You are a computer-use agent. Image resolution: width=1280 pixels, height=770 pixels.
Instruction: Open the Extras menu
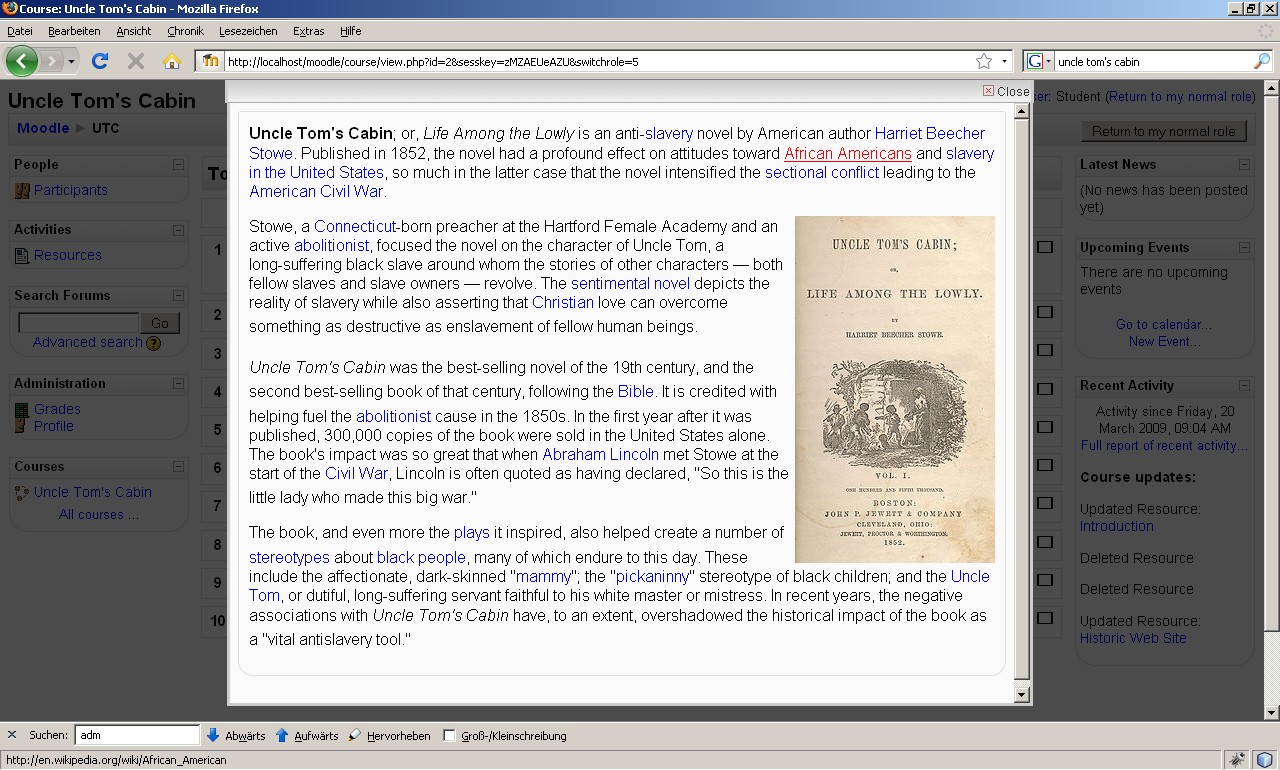coord(308,31)
